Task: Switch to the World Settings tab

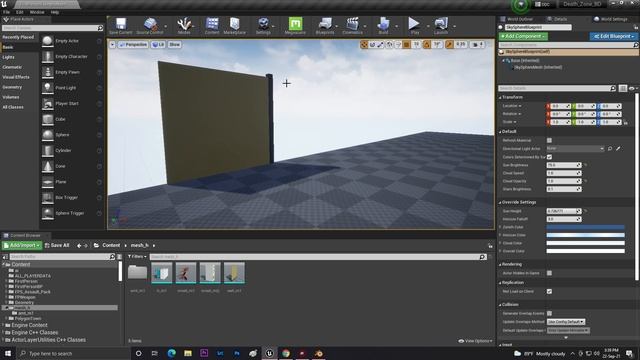Action: point(611,19)
